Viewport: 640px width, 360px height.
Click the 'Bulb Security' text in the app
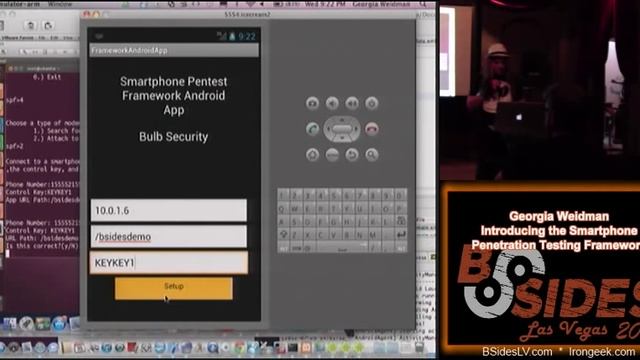(173, 137)
